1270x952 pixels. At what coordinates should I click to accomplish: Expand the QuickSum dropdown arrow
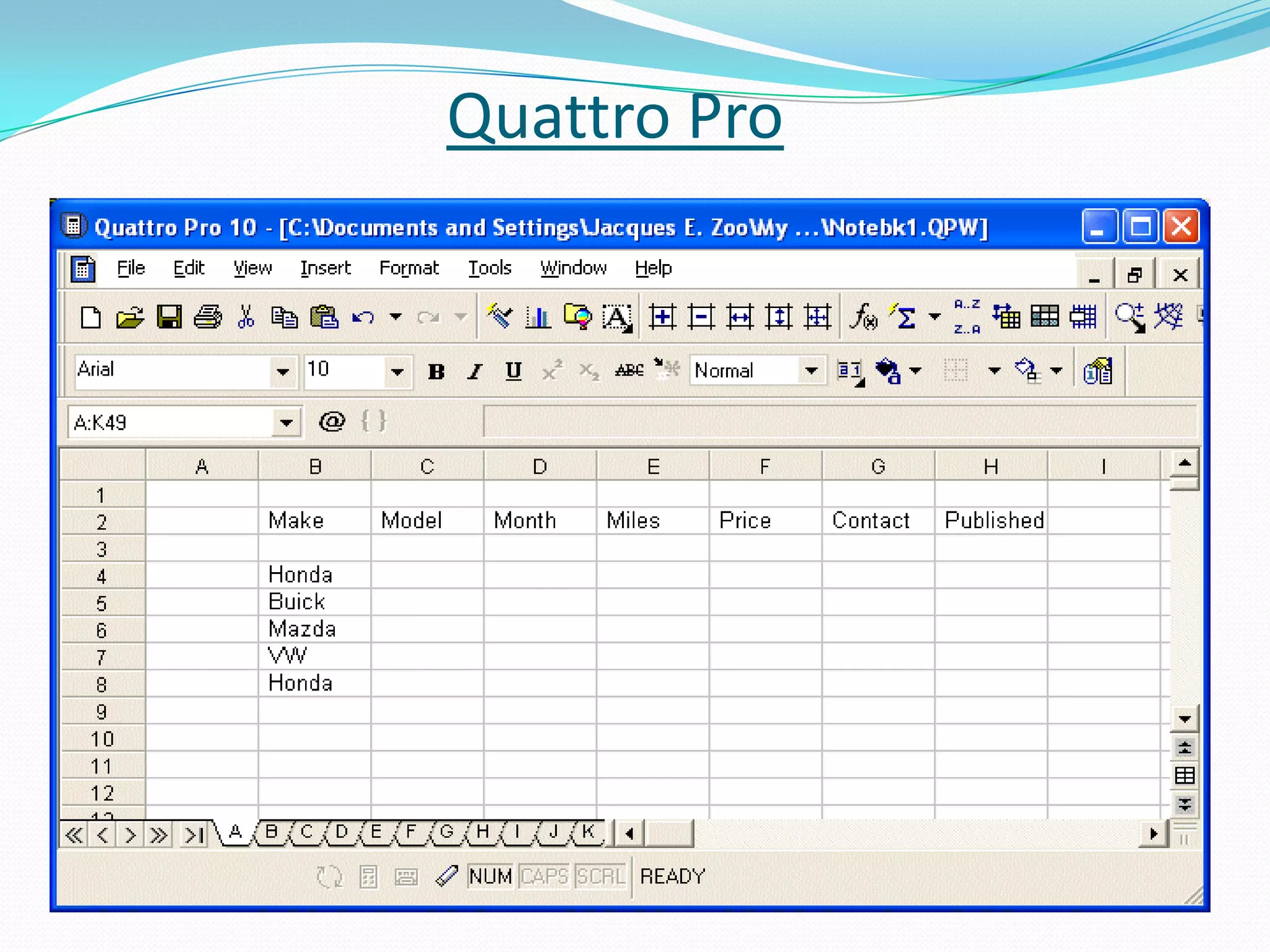tap(935, 317)
